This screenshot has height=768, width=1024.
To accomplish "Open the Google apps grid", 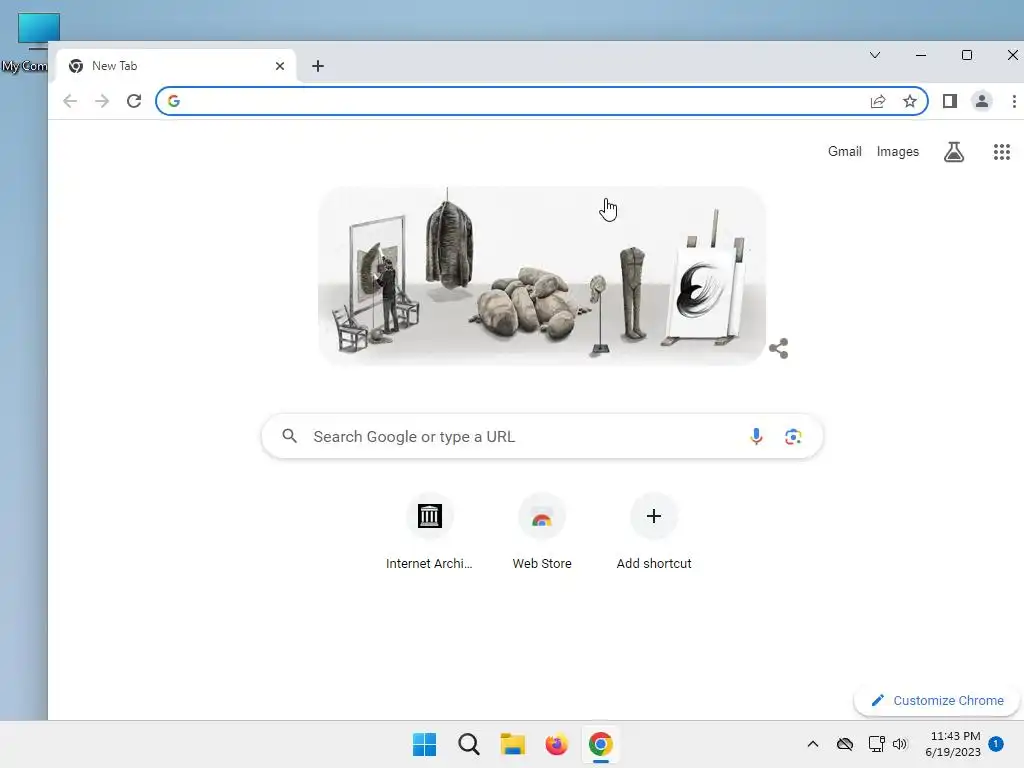I will 1002,152.
